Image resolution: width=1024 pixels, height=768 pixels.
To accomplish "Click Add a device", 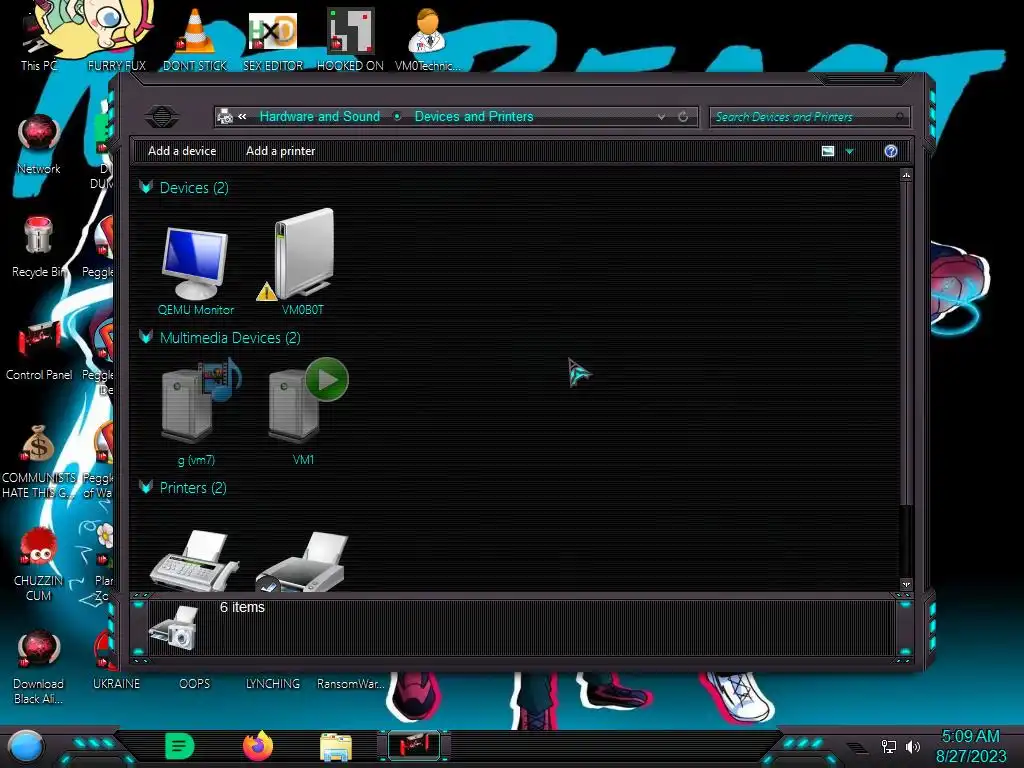I will coord(182,151).
